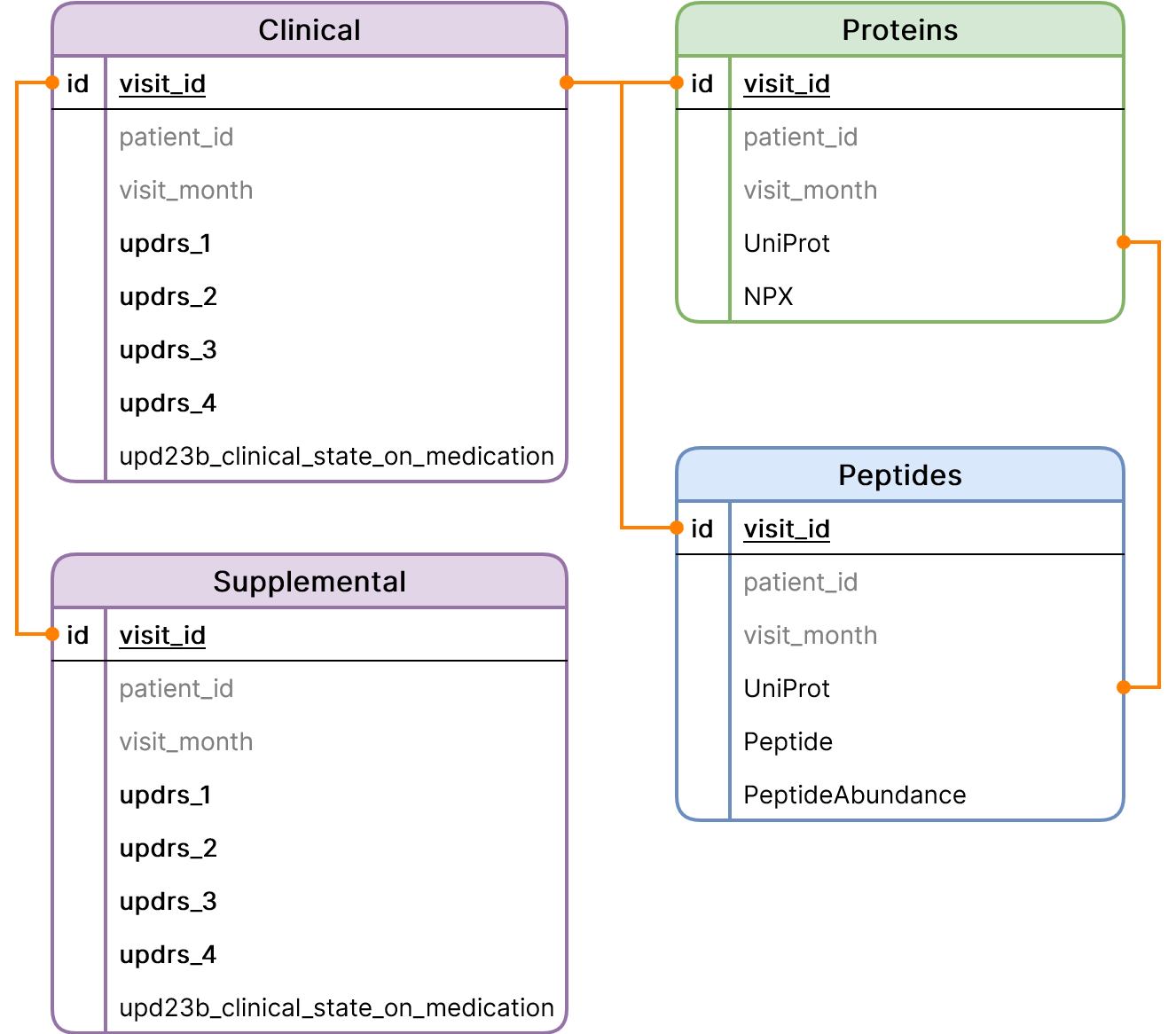Click visit_id key in the Proteins table
Screen dimensions: 1176x1034
787,83
